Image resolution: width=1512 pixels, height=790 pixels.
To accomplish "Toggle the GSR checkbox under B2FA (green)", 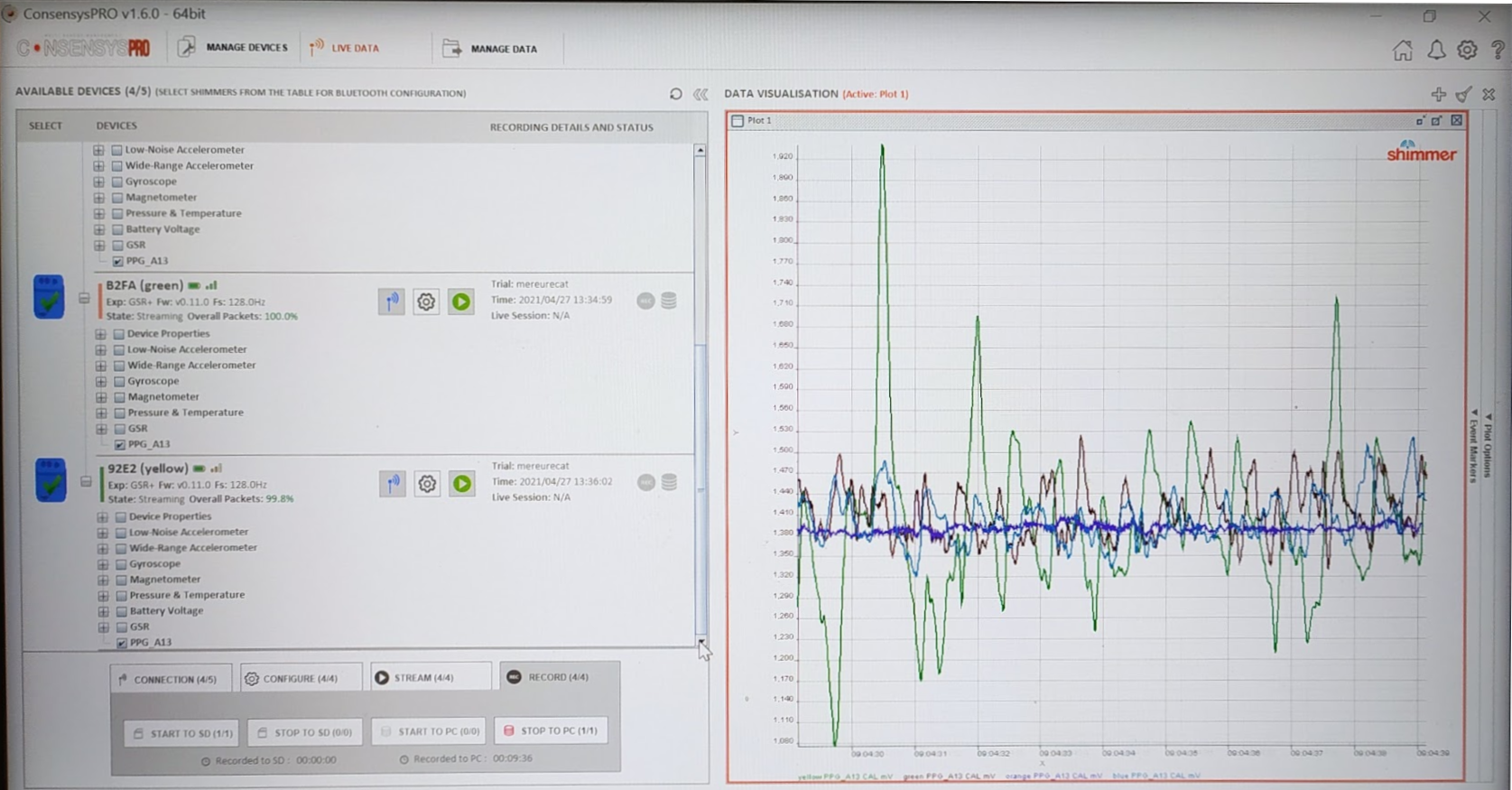I will [x=119, y=429].
